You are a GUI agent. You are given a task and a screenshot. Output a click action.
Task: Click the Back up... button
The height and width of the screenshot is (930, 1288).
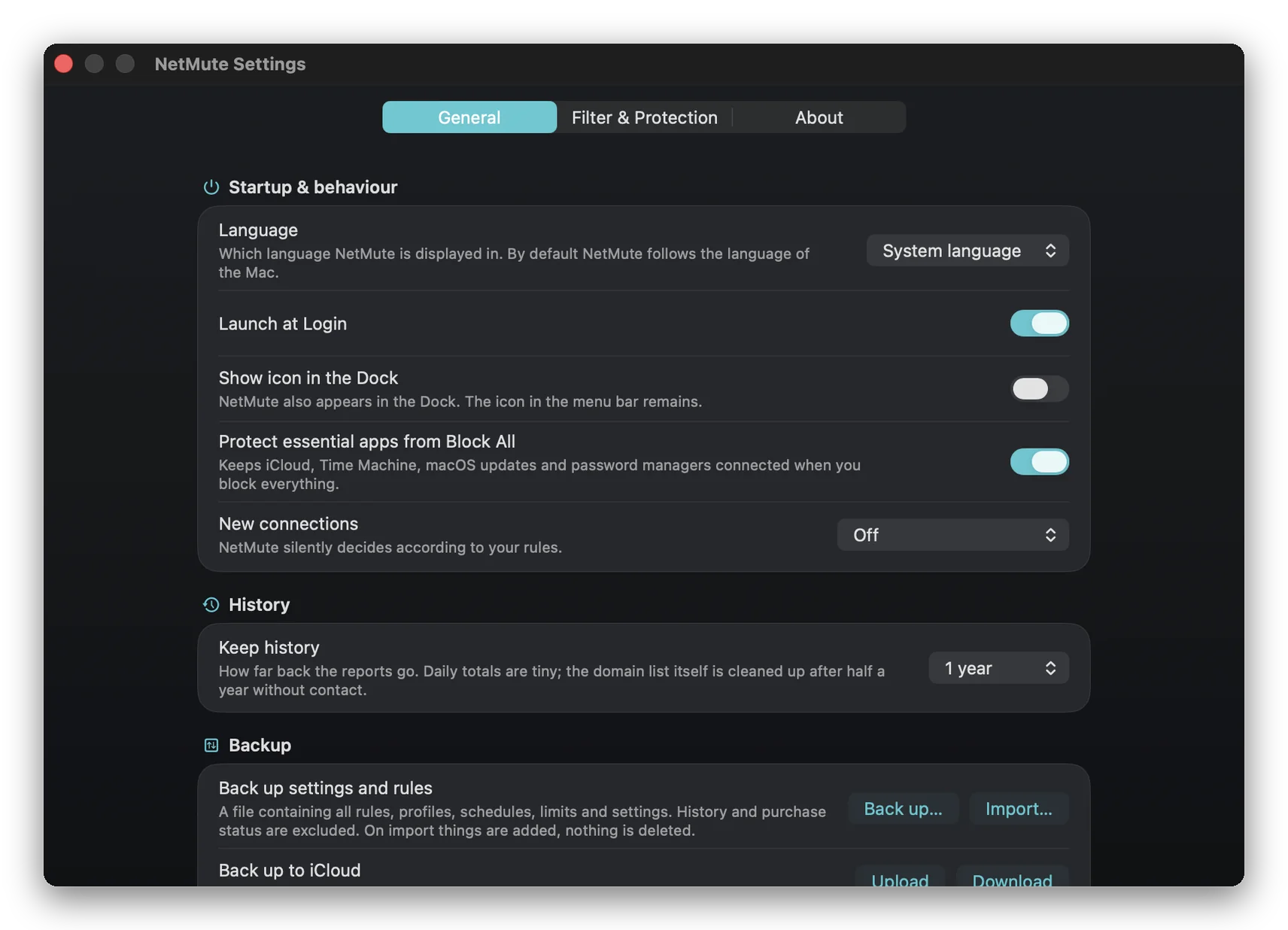coord(903,809)
